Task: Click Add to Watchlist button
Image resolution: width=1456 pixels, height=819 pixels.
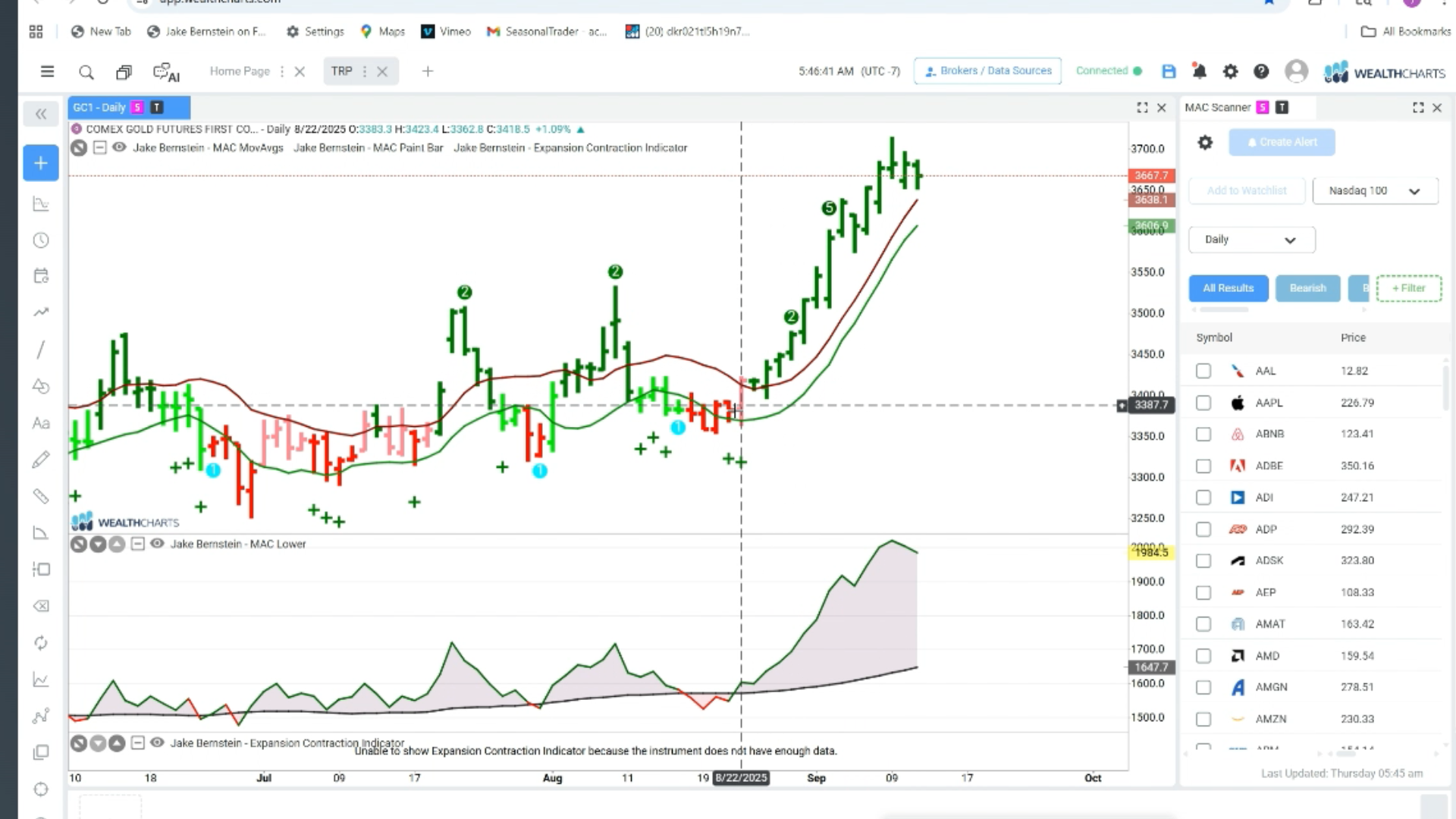Action: 1247,191
